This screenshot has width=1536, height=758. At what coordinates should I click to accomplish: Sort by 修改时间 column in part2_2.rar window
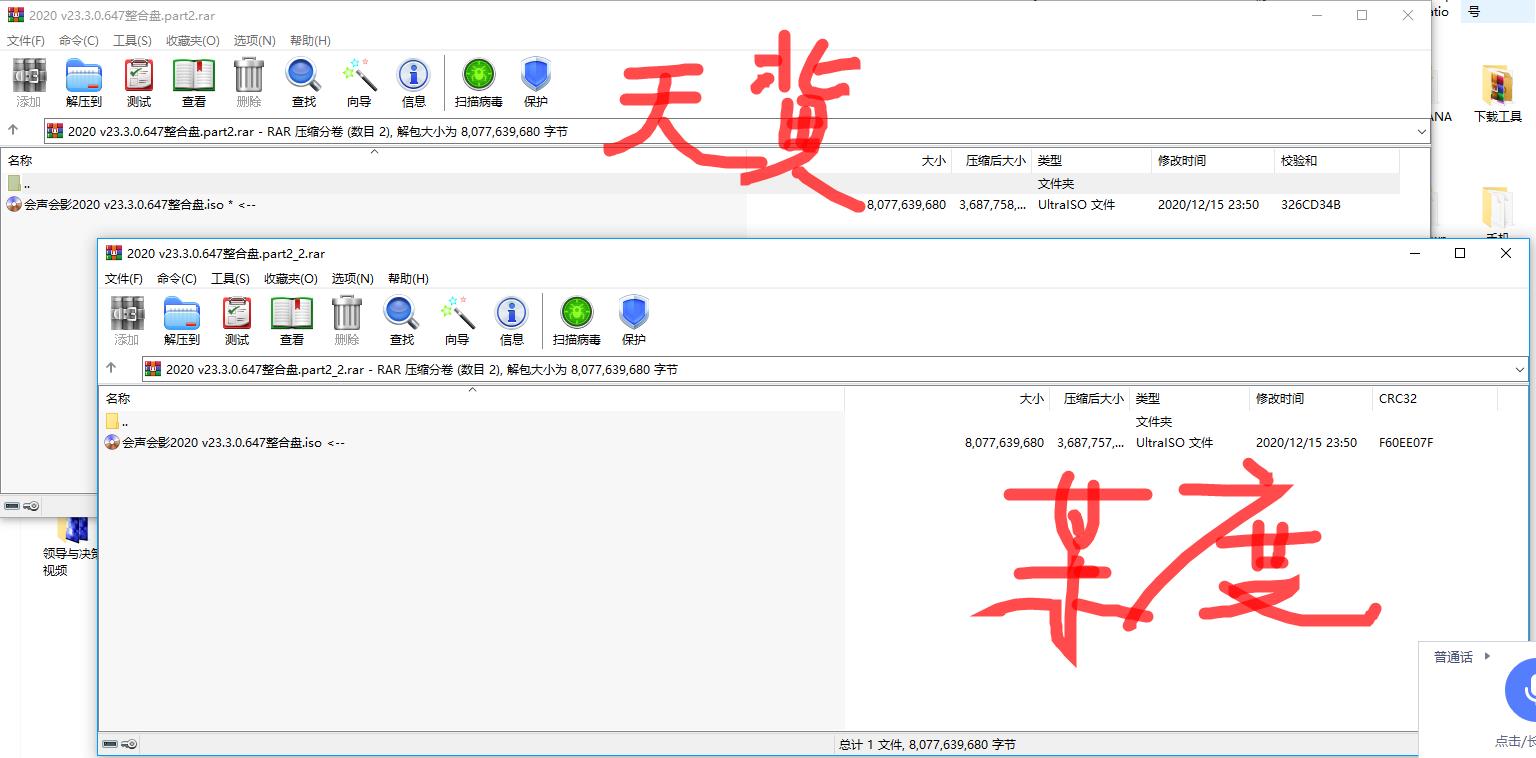coord(1311,398)
